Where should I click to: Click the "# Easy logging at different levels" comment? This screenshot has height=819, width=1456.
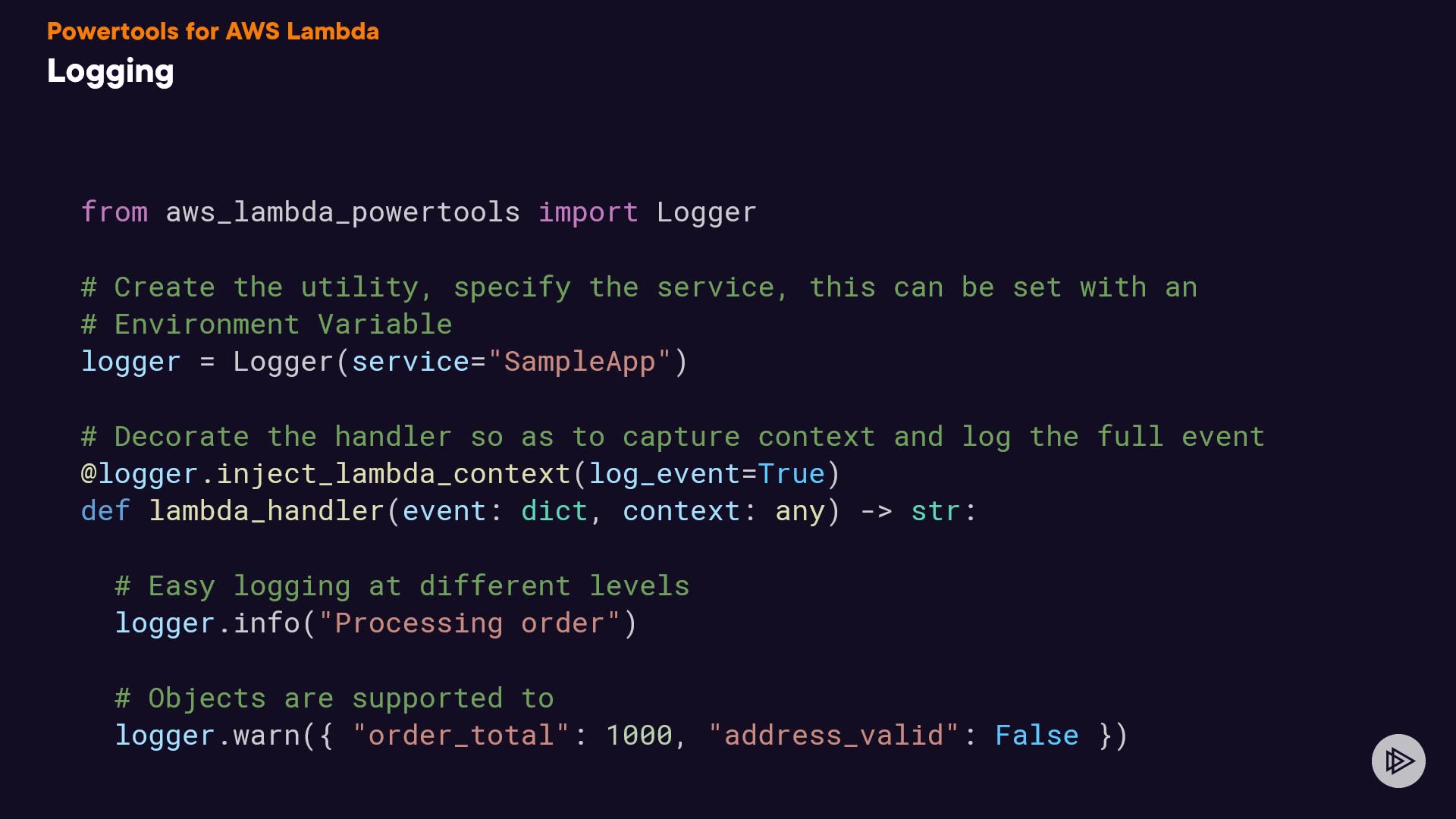pos(402,586)
